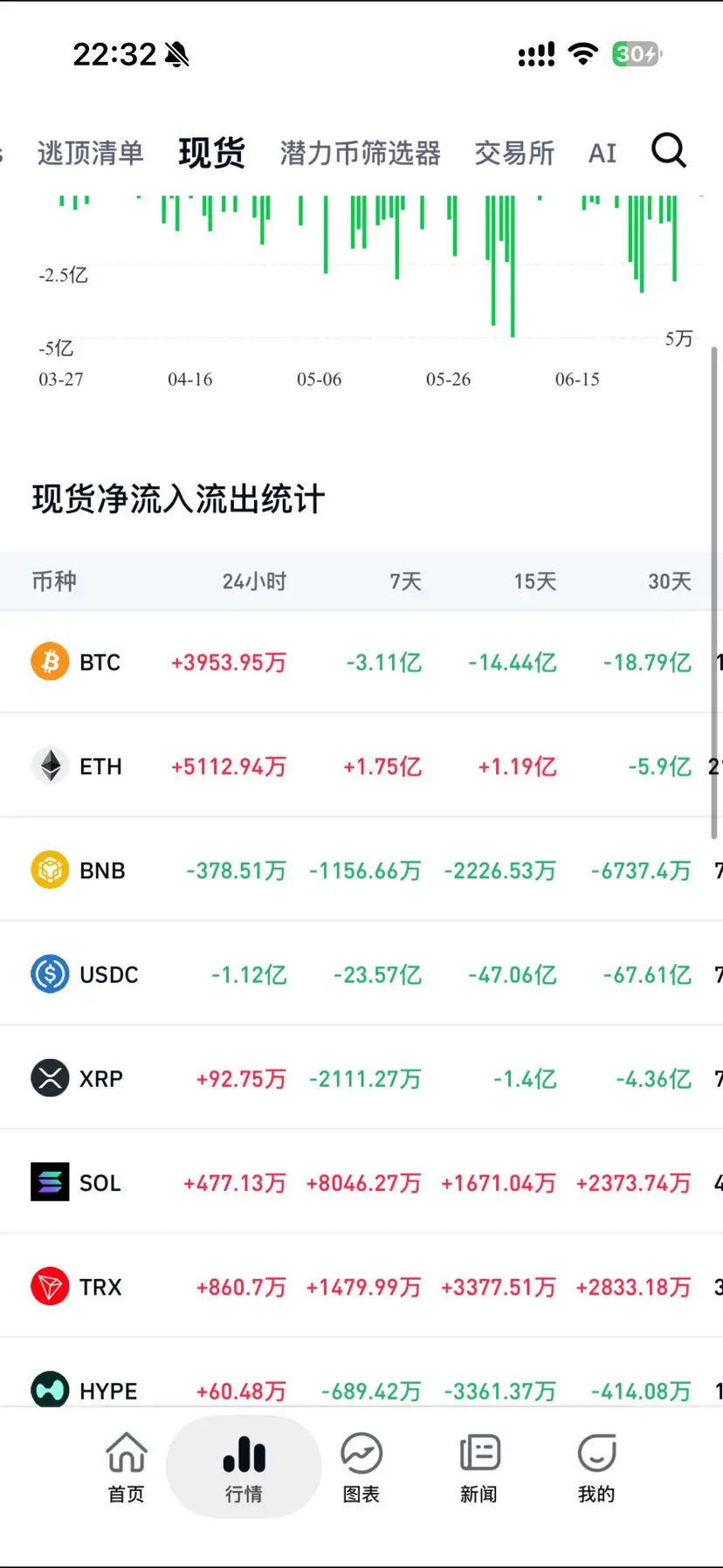
Task: Tap the TRX tron logo icon
Action: 50,1287
